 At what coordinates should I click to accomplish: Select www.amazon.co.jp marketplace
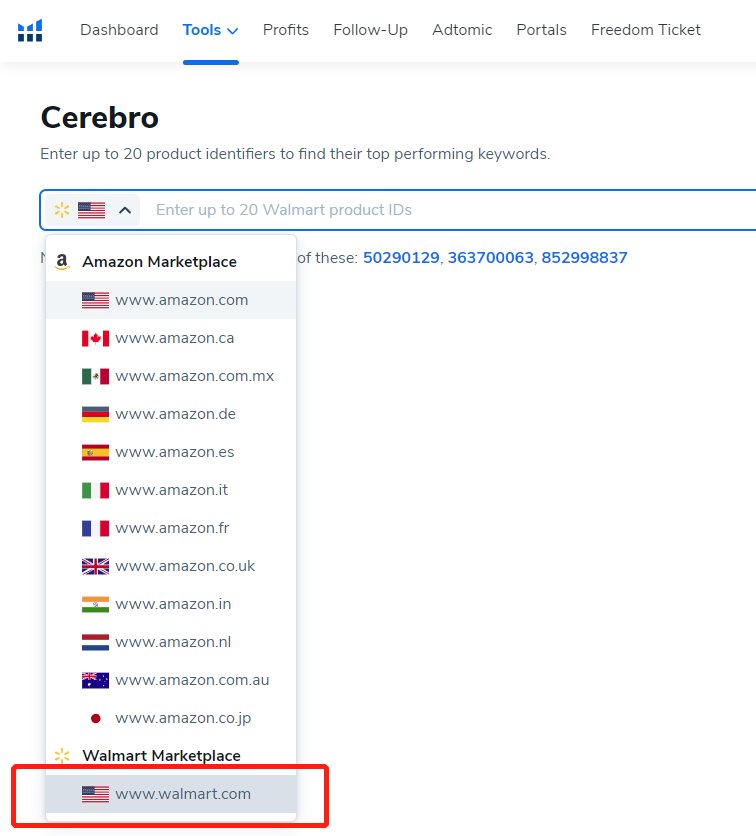pyautogui.click(x=171, y=718)
